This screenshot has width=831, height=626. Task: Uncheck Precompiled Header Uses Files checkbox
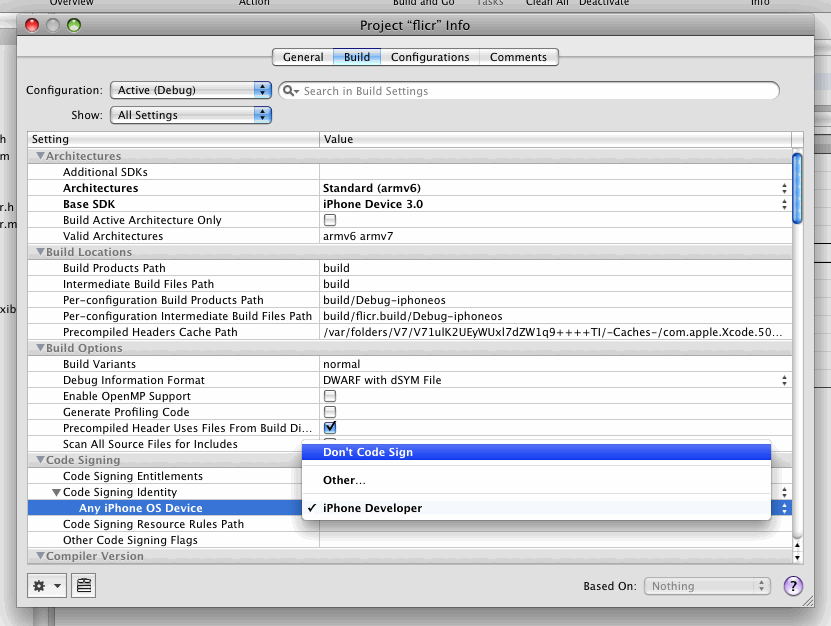click(x=330, y=427)
